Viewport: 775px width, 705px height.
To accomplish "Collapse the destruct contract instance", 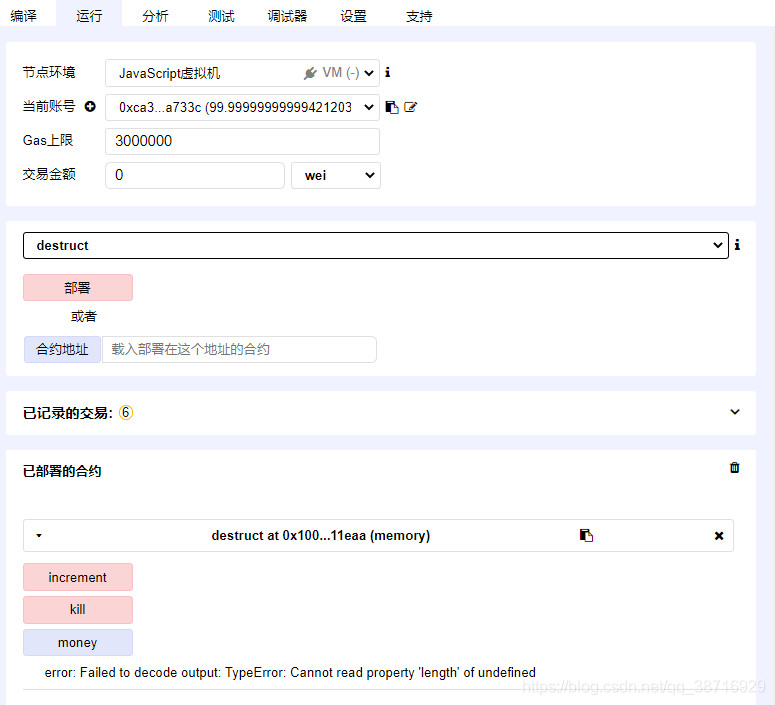I will [39, 535].
